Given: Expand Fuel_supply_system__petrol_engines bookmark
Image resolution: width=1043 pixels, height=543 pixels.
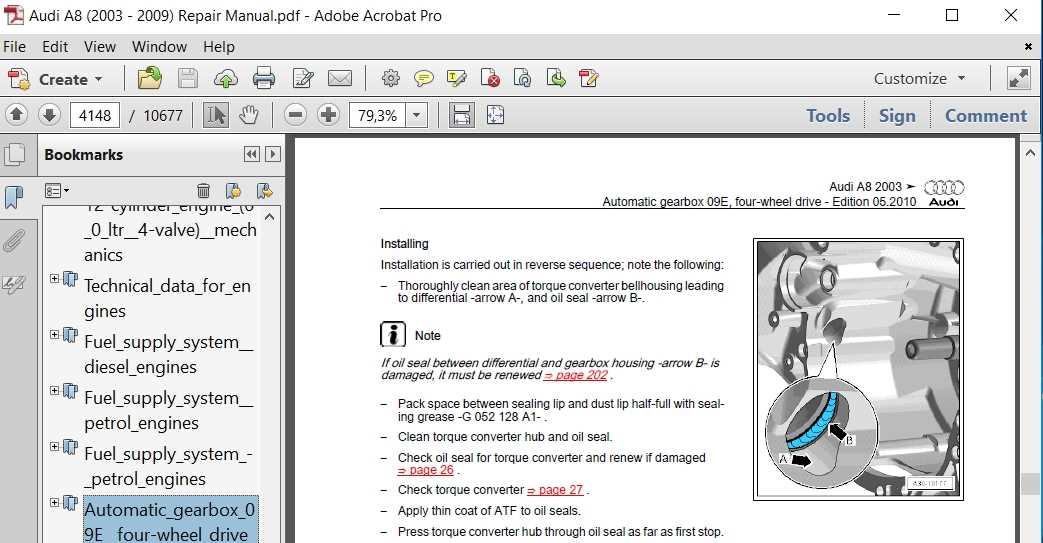Looking at the screenshot, I should pyautogui.click(x=55, y=390).
